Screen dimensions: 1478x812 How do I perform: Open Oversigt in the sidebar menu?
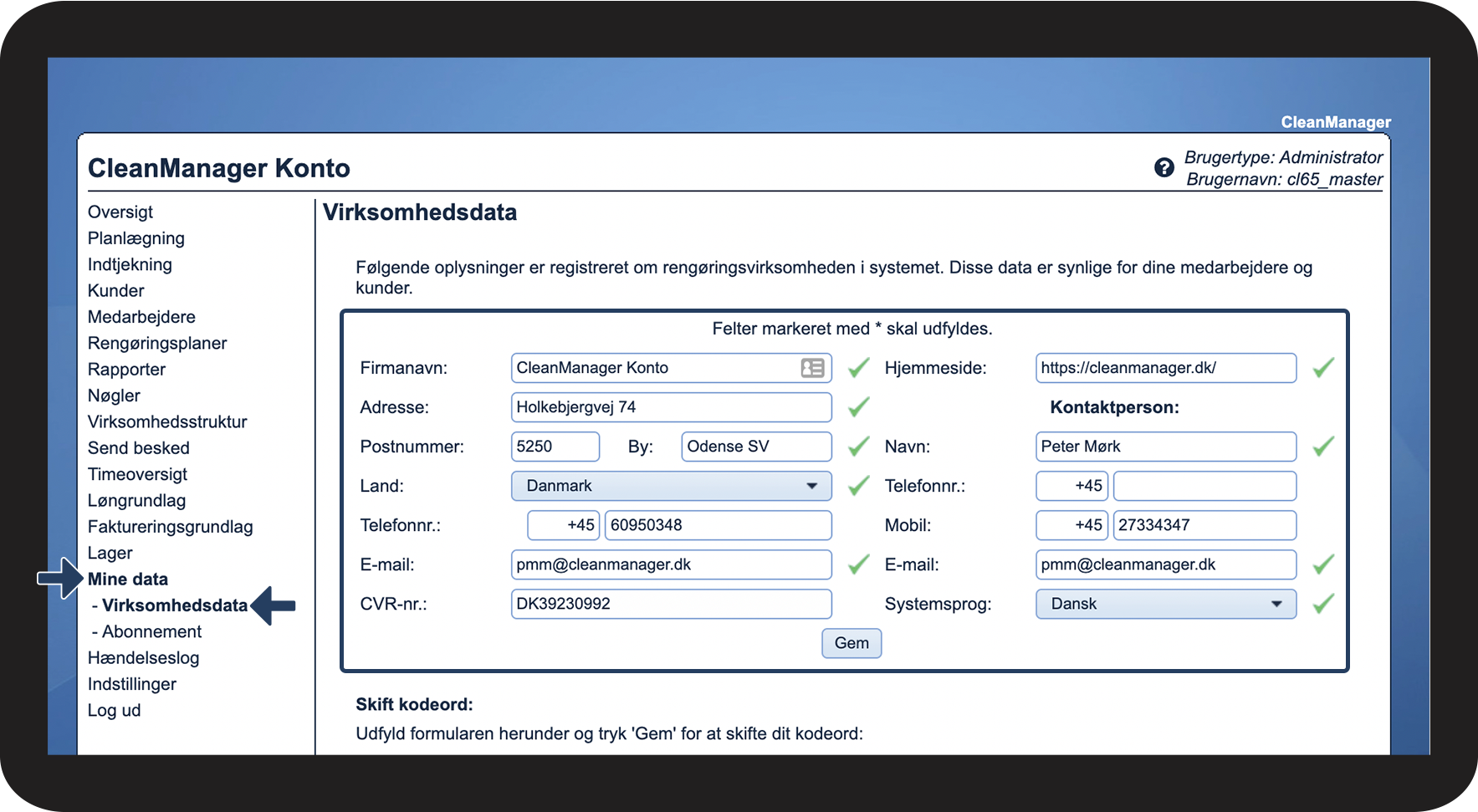tap(120, 212)
